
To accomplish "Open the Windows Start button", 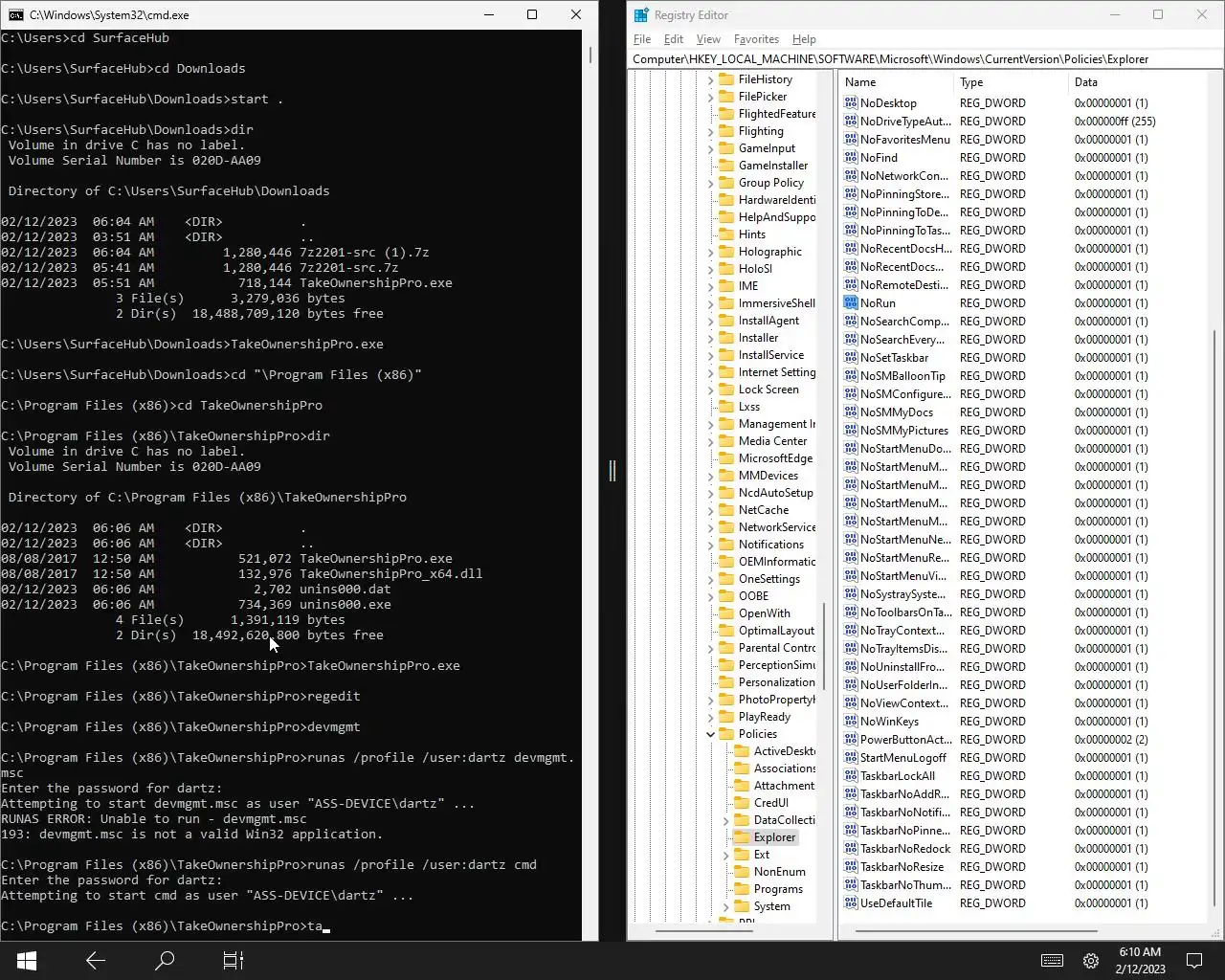I will (26, 960).
